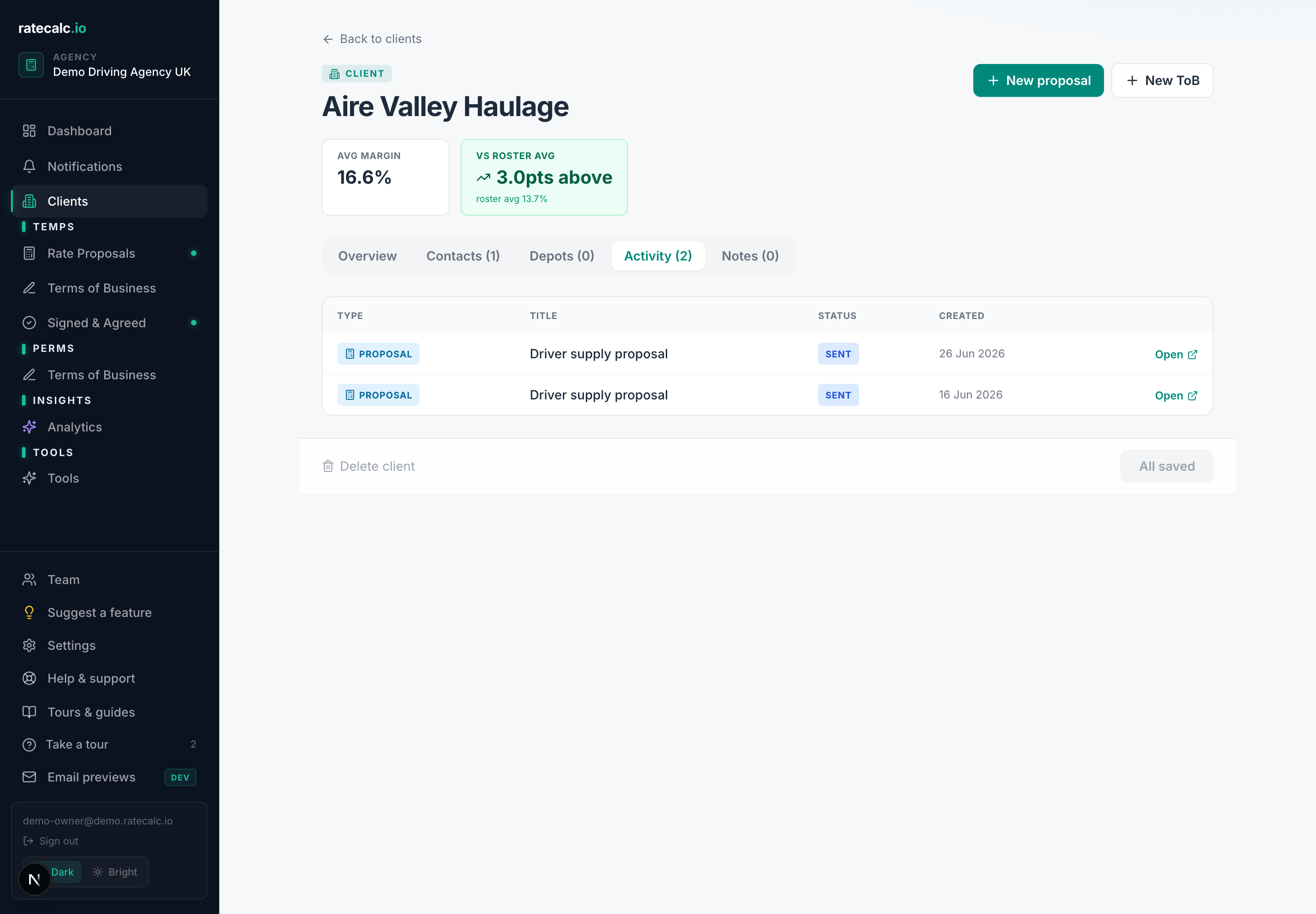Click the SENT status badge dated 16 Jun 2026

coord(838,395)
